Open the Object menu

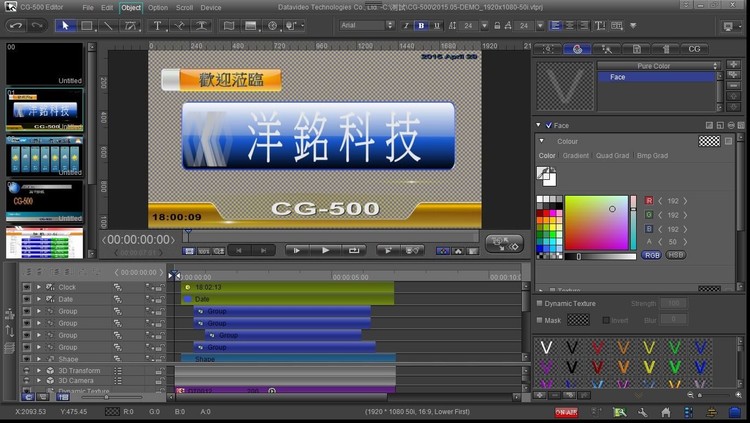pos(131,7)
